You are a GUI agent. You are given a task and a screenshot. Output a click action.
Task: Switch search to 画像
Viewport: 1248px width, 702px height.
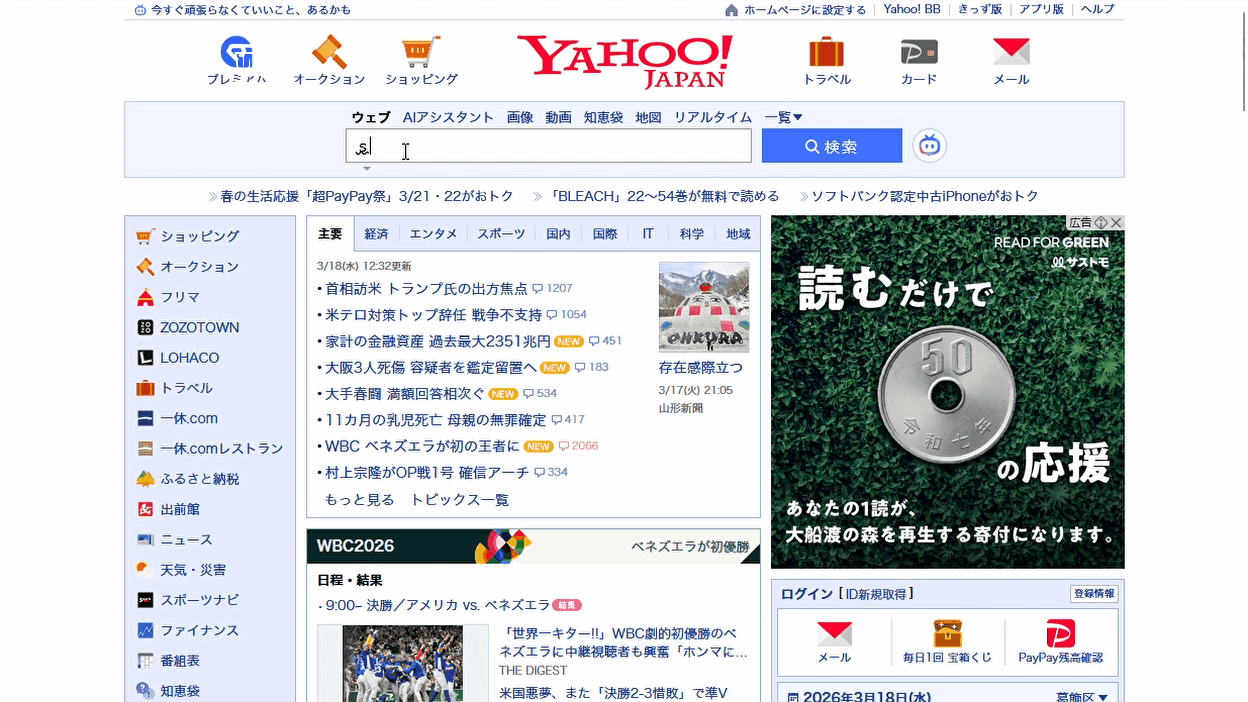pos(520,117)
